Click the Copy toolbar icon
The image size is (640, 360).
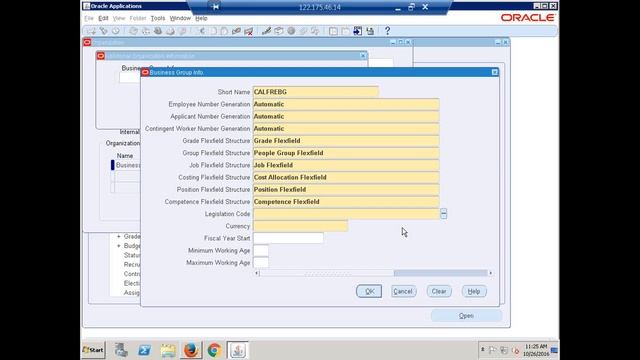[x=213, y=31]
